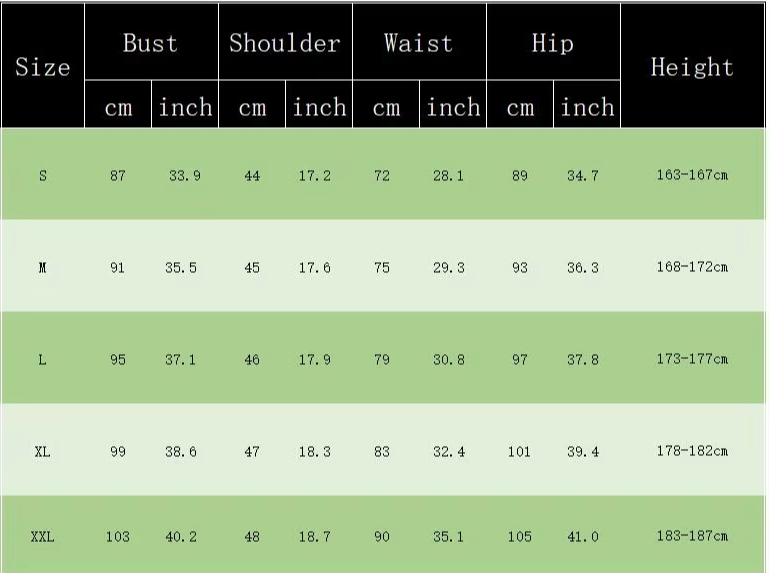Click the L size row label
Screen dimensions: 770x573
[x=43, y=360]
